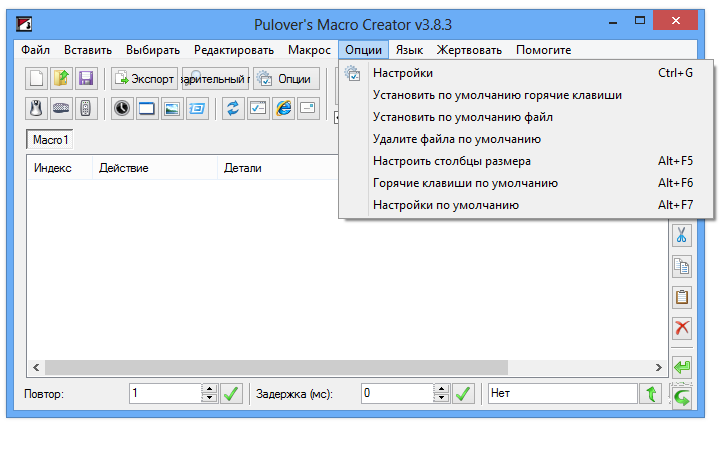Viewport: 728px width, 454px height.
Task: Click the Действие column header
Action: point(155,168)
